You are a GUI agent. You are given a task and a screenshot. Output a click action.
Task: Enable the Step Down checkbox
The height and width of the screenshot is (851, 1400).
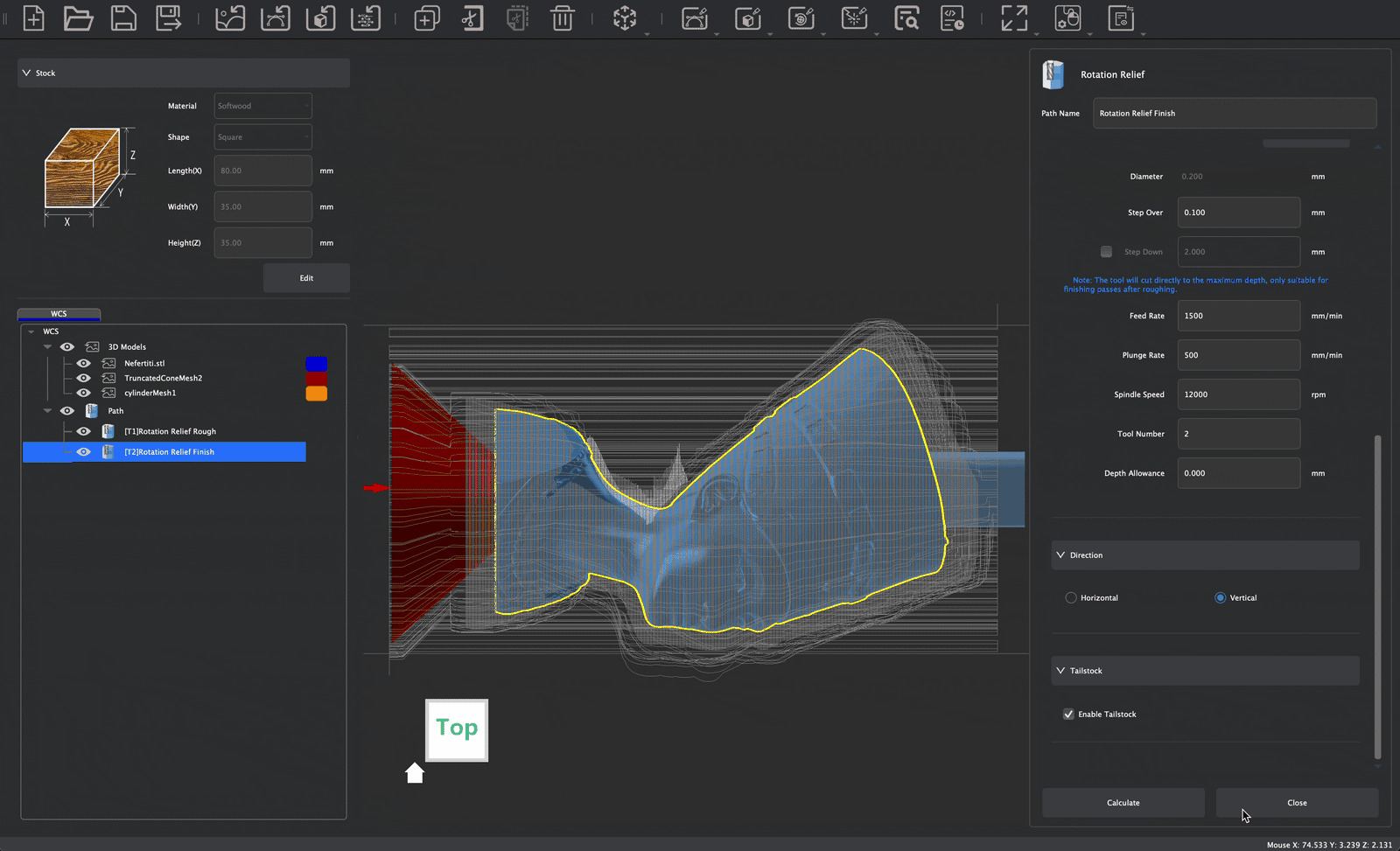coord(1105,251)
